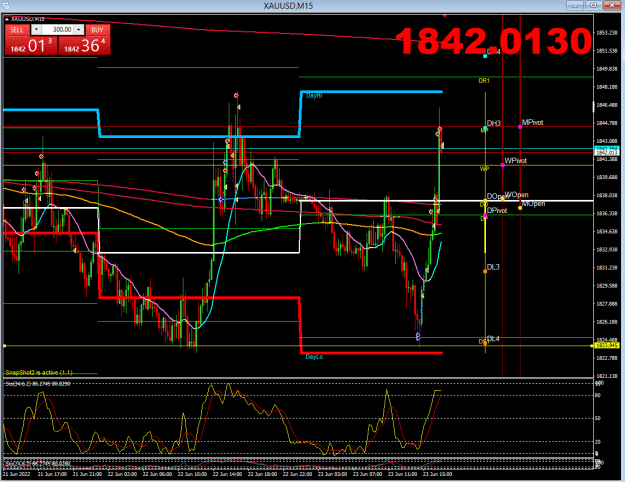Select the MOpen level label

[x=533, y=204]
